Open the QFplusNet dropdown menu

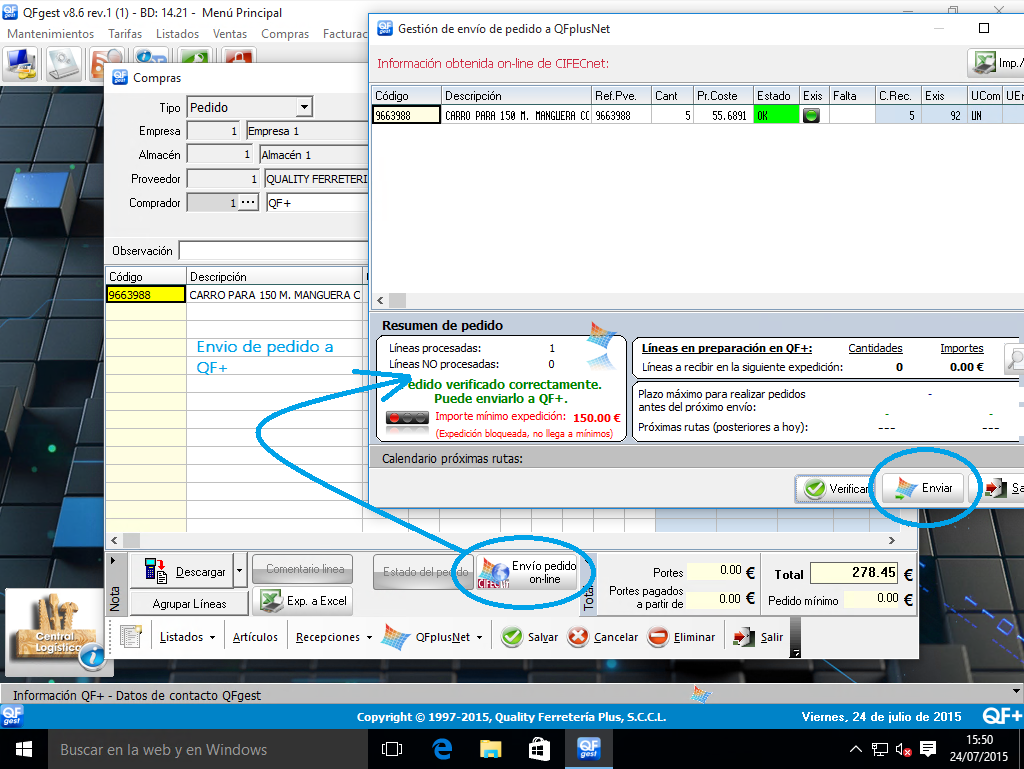tap(432, 637)
